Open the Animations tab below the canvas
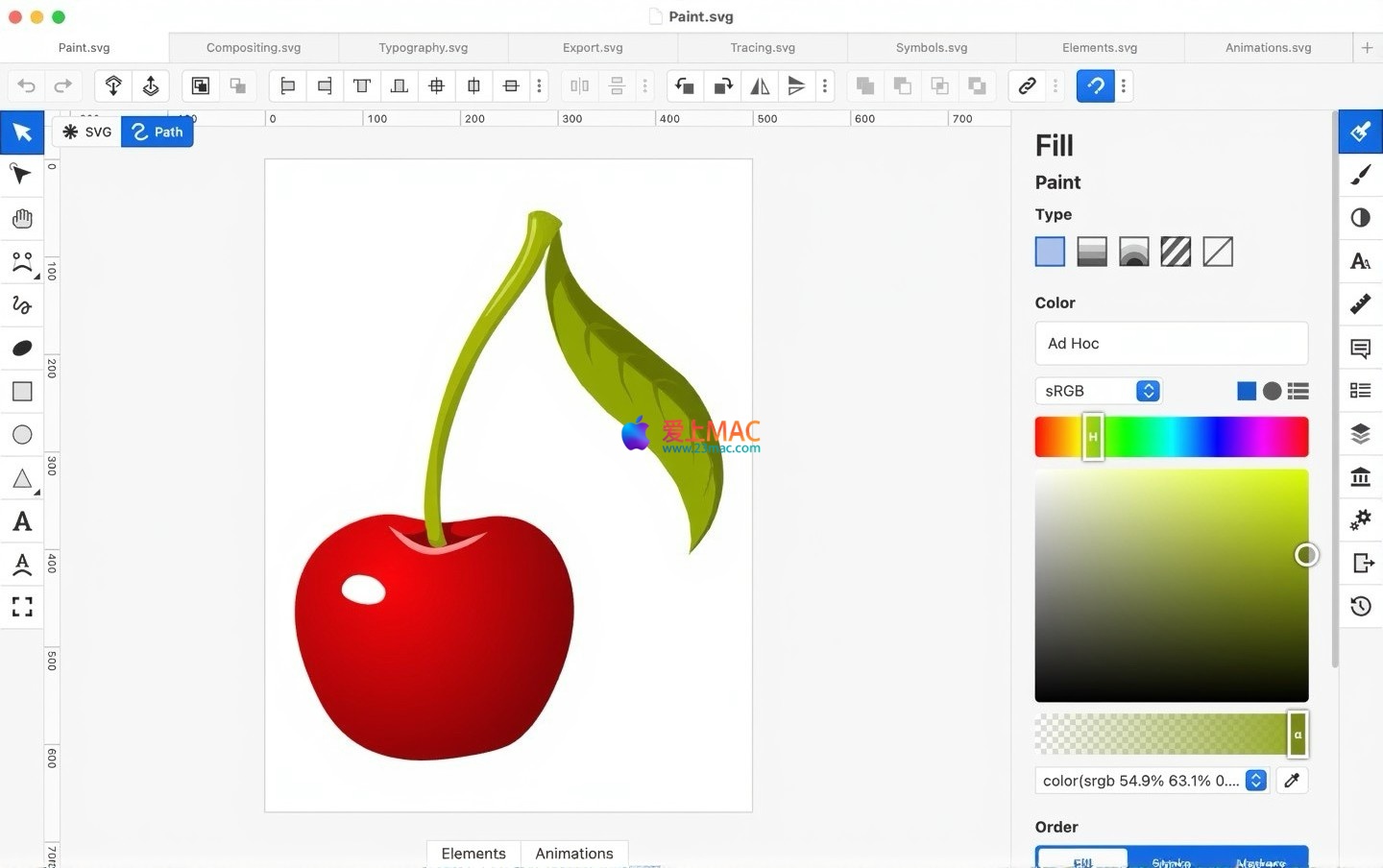Viewport: 1383px width, 868px height. pyautogui.click(x=573, y=853)
